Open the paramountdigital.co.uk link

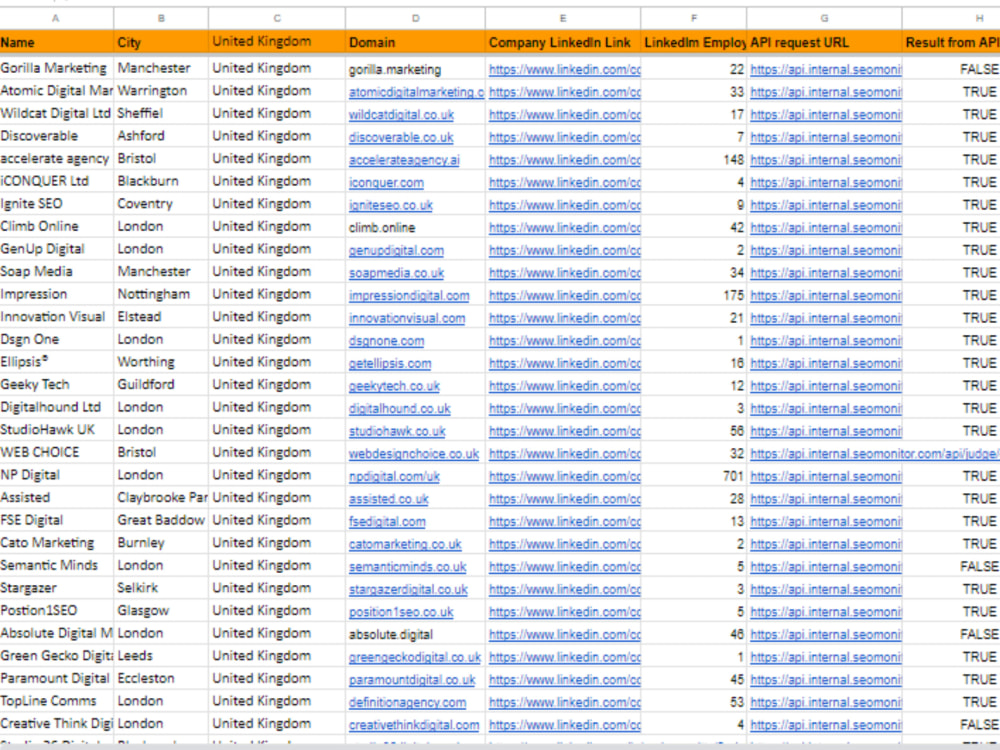click(x=412, y=680)
